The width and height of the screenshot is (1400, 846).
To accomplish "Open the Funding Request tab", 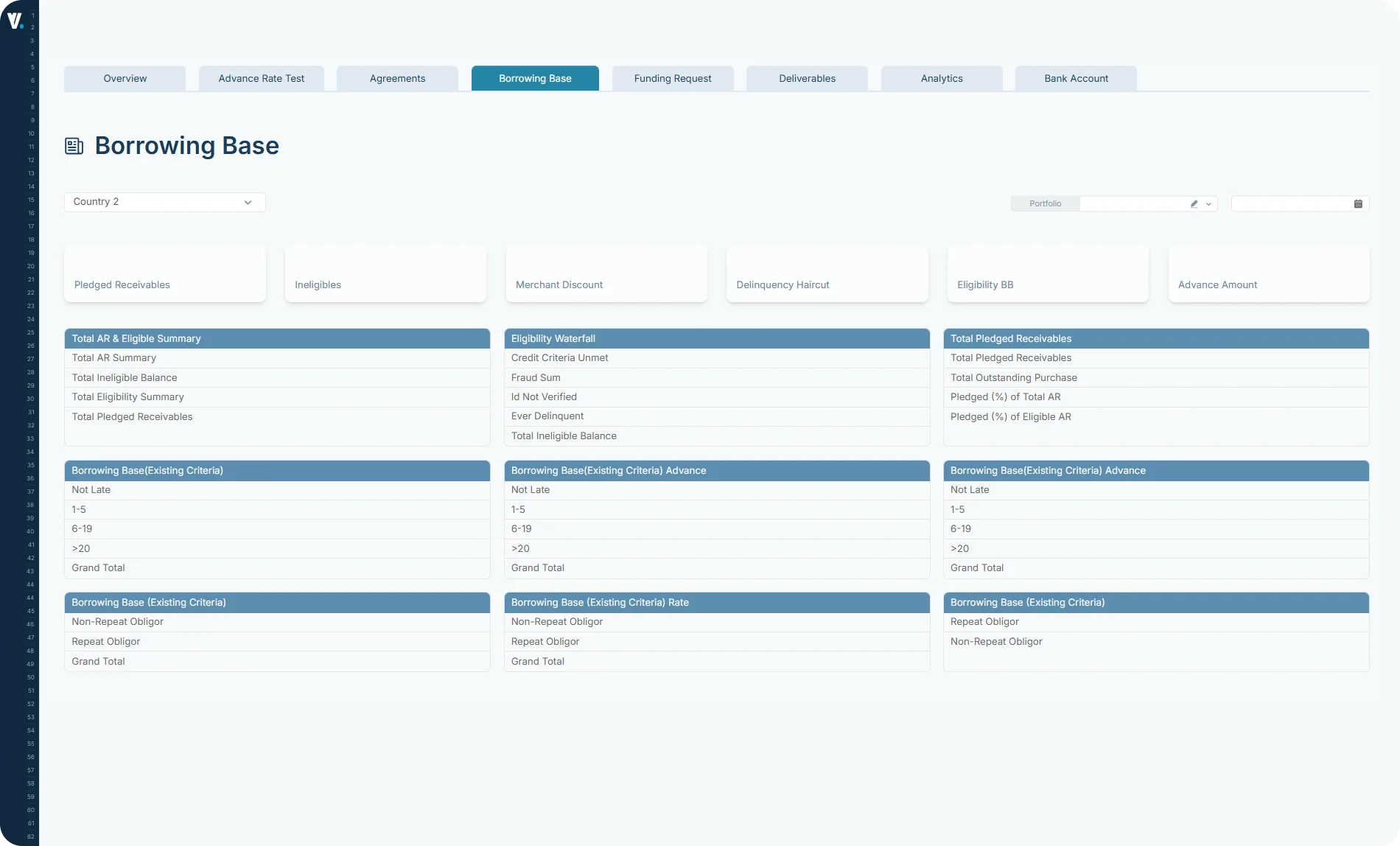I will coord(672,78).
